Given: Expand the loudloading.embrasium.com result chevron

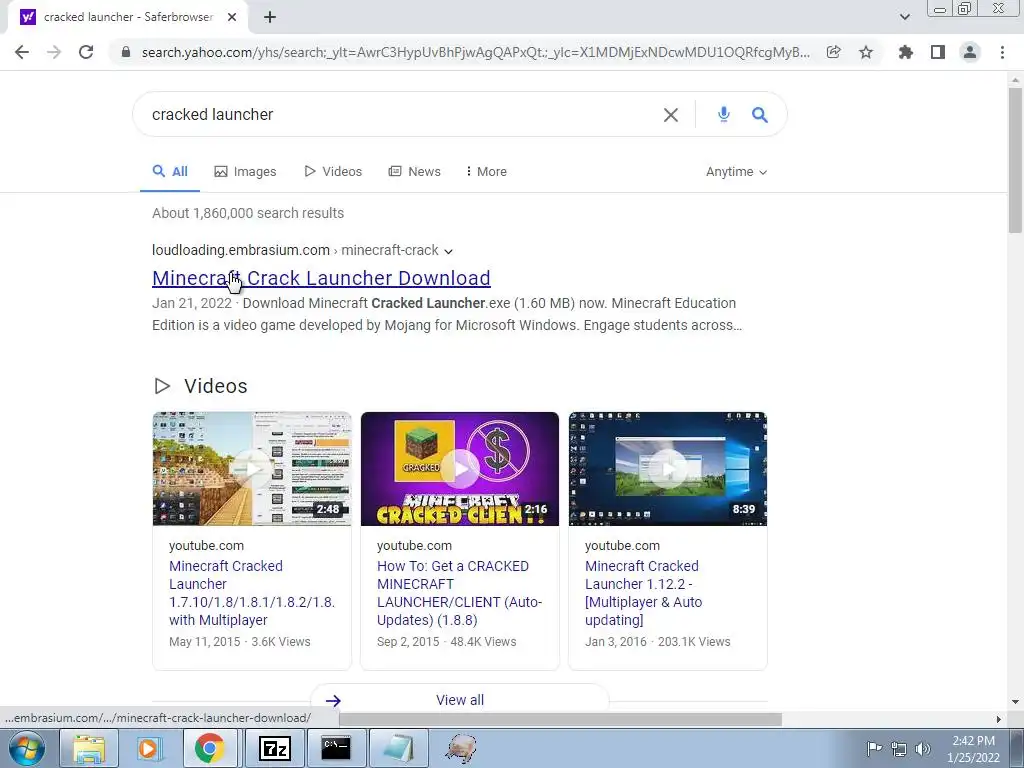Looking at the screenshot, I should (449, 251).
